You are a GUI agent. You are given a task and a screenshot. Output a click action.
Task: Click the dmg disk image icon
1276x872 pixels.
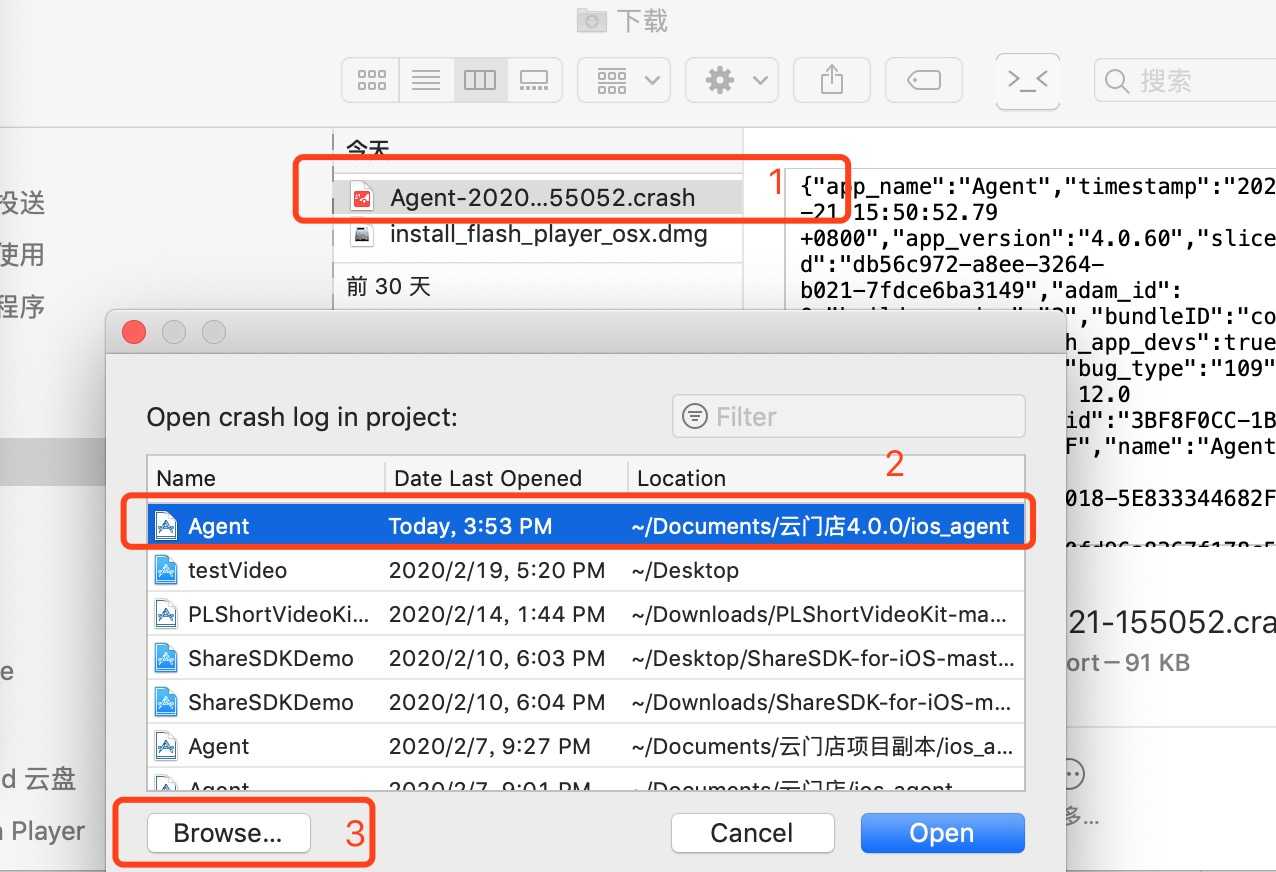361,235
